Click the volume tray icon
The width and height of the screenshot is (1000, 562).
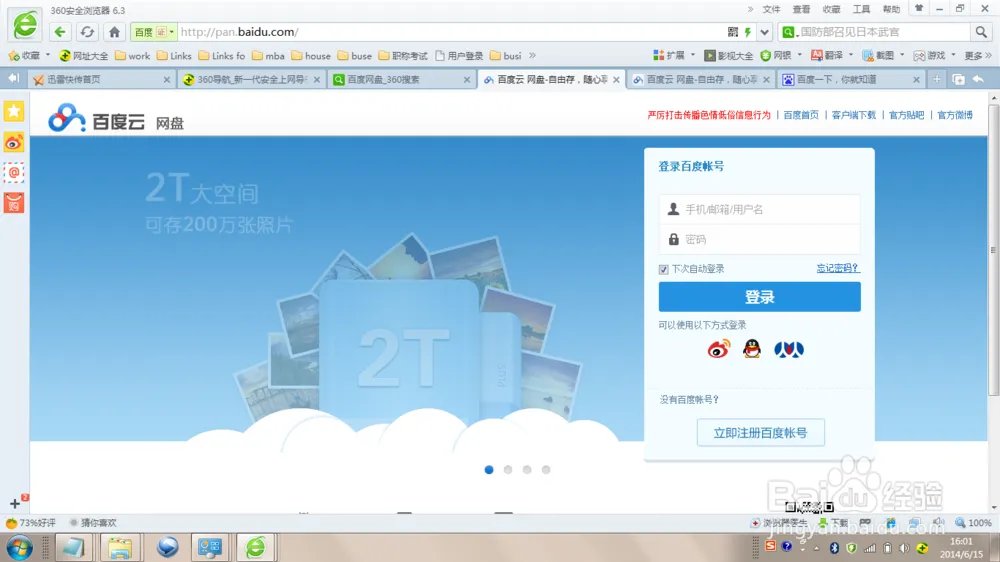tap(904, 548)
